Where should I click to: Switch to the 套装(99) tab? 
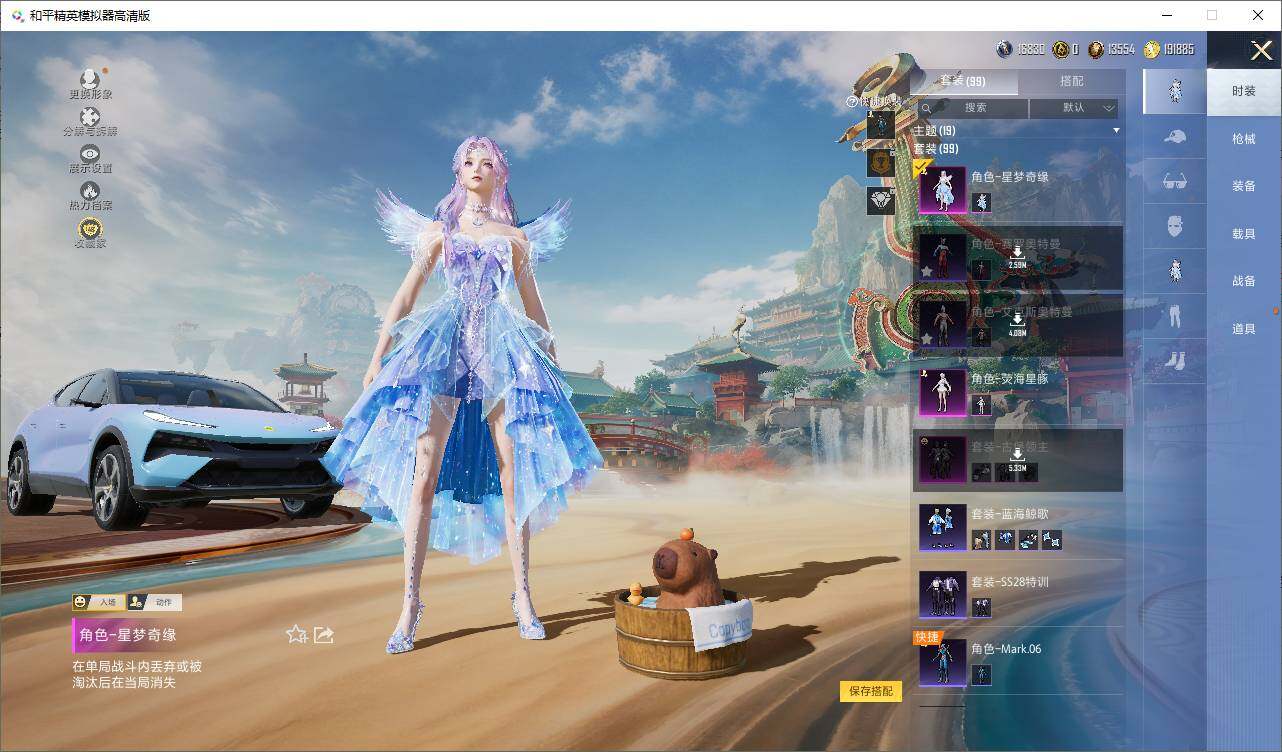coord(962,81)
